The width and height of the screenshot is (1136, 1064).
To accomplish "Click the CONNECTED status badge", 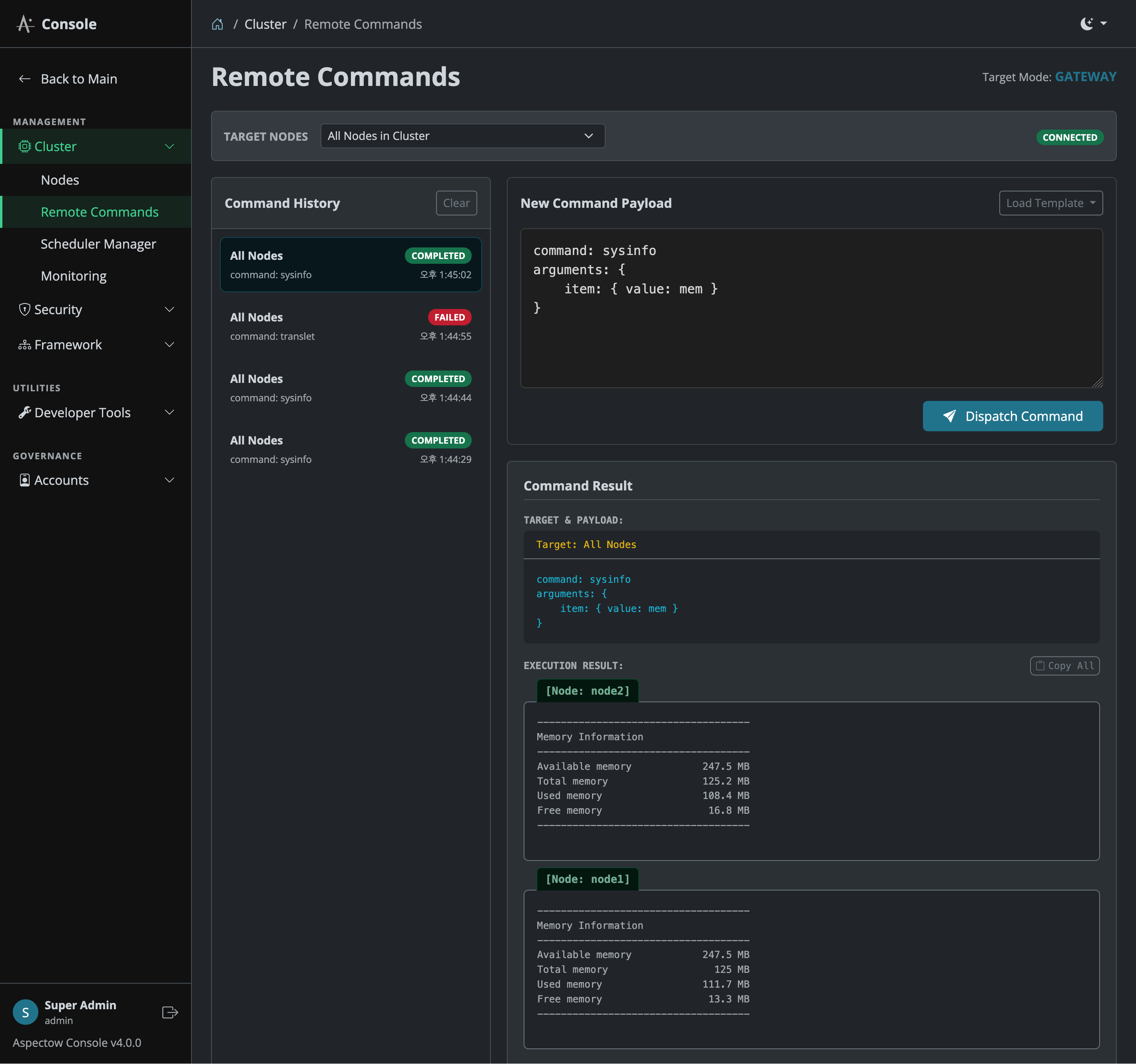I will point(1069,137).
